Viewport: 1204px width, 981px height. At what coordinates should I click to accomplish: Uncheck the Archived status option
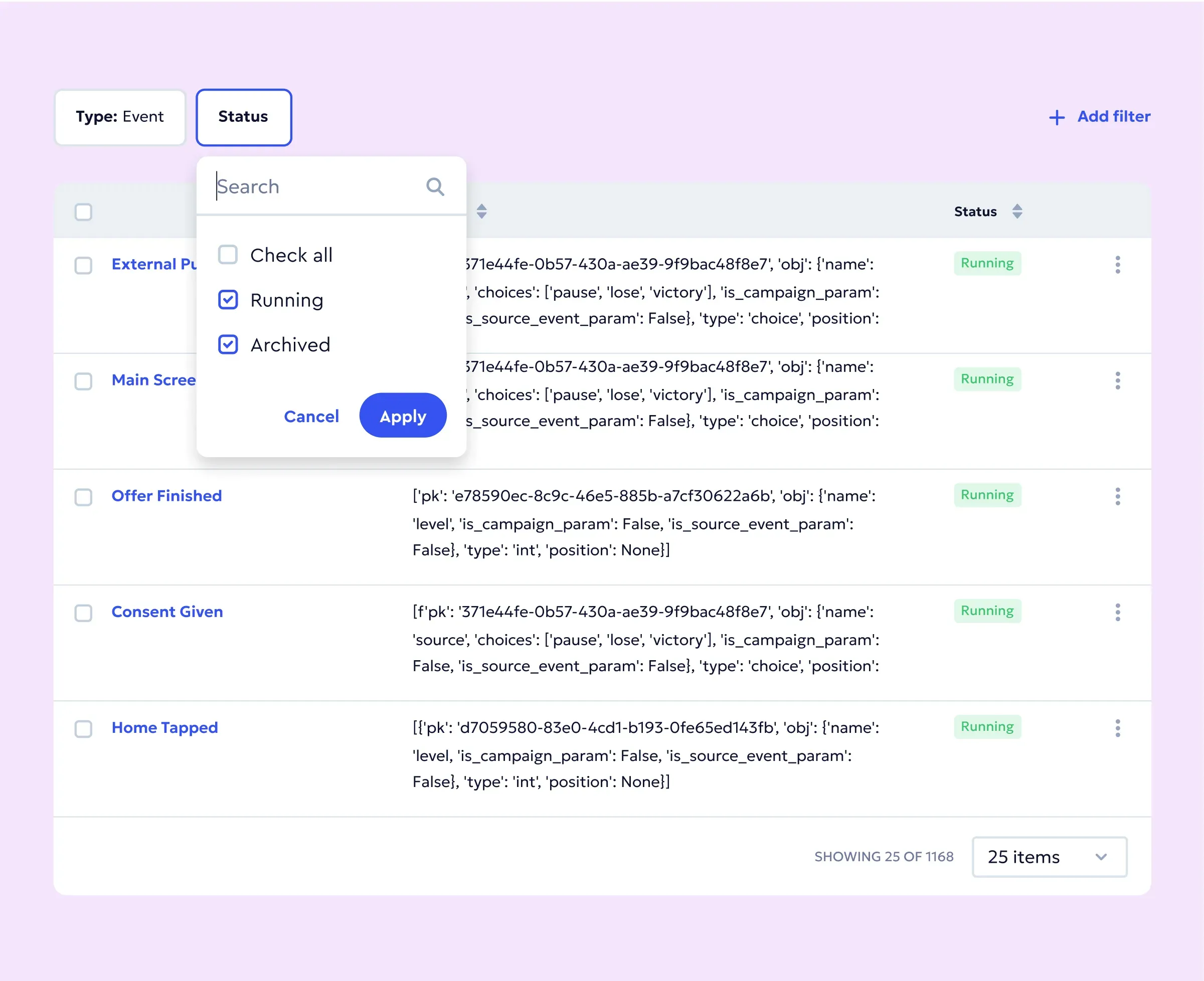pyautogui.click(x=228, y=345)
